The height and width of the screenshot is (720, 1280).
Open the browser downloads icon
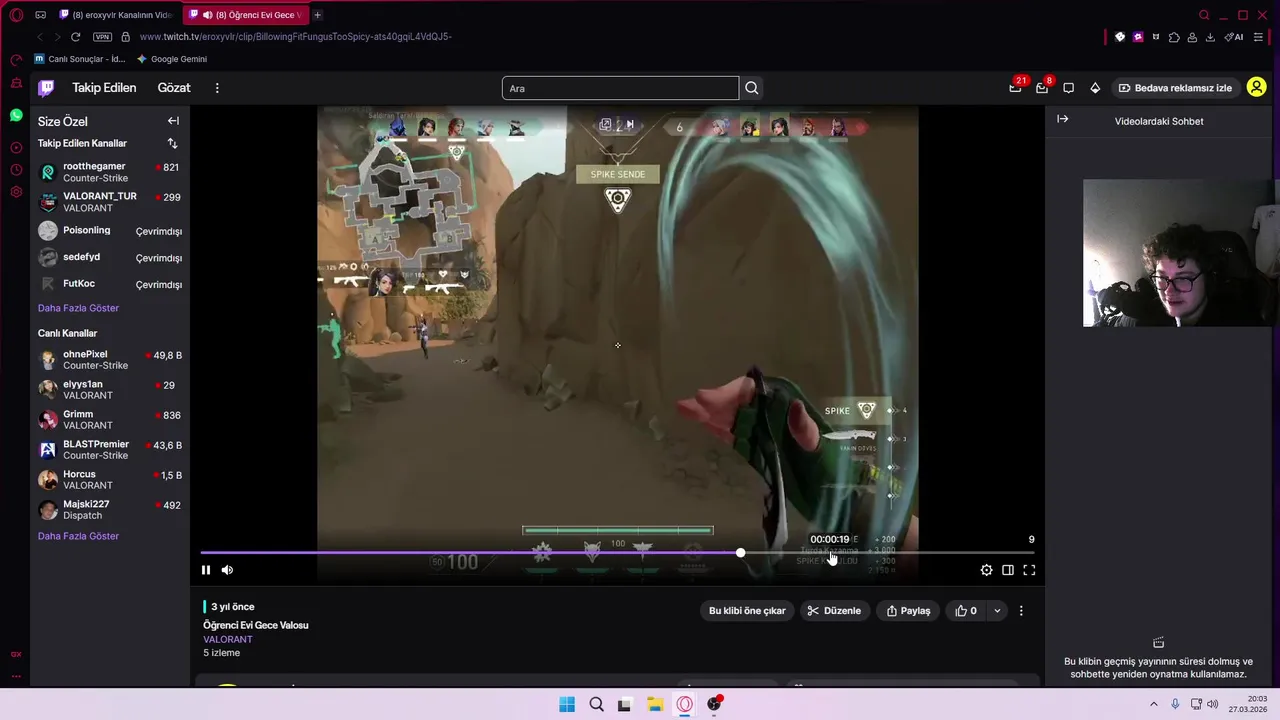[1210, 37]
